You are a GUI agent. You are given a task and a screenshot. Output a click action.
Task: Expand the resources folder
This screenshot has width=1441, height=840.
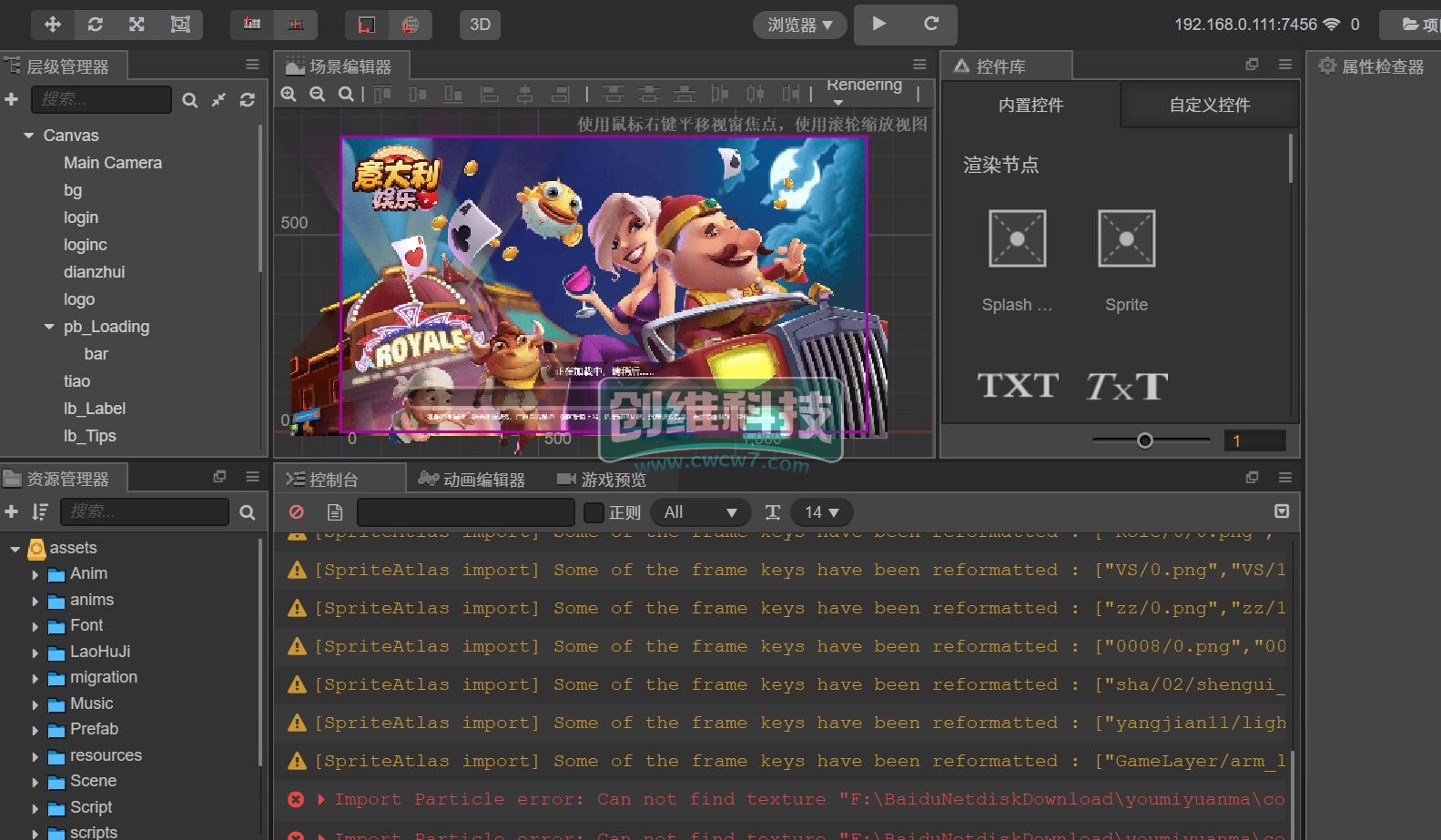tap(35, 757)
